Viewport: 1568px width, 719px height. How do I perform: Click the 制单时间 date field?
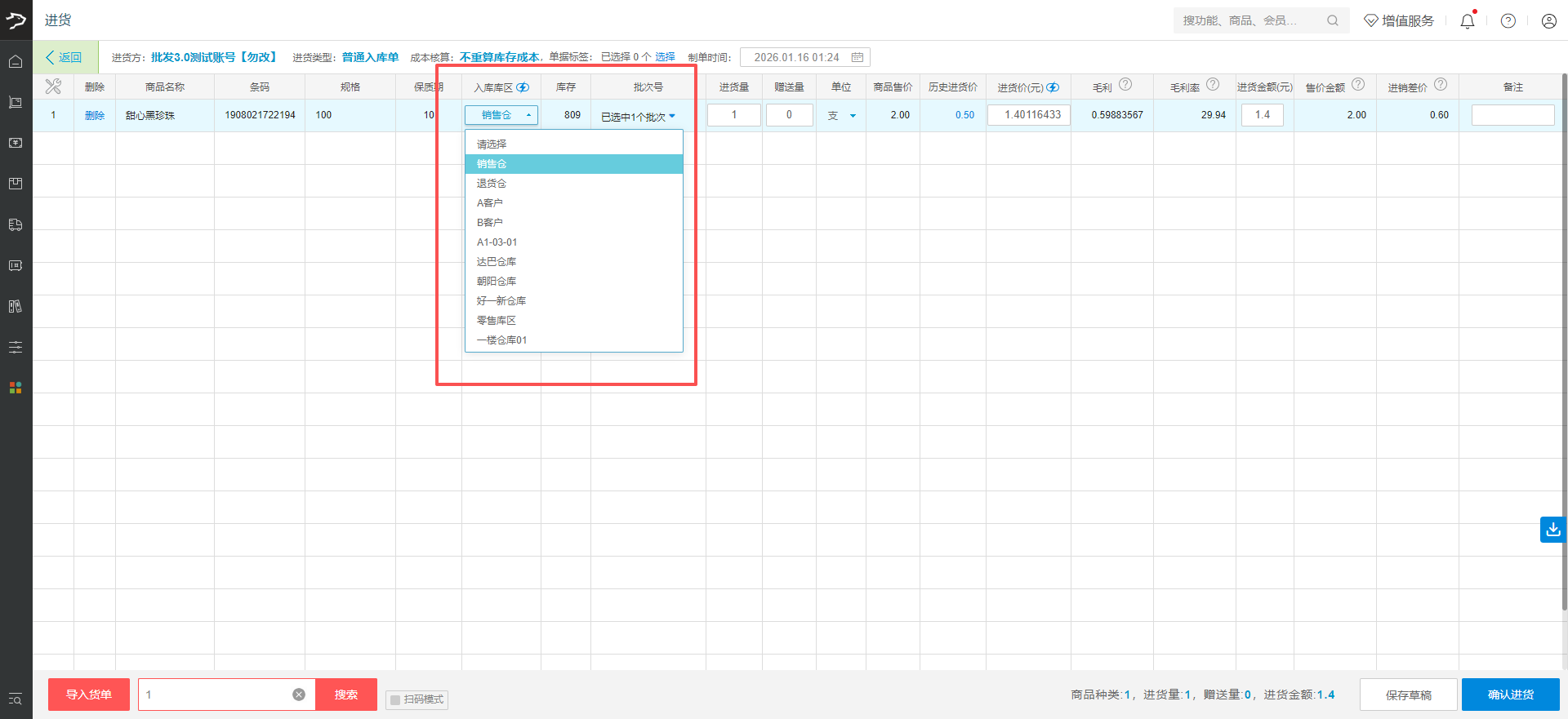click(804, 57)
